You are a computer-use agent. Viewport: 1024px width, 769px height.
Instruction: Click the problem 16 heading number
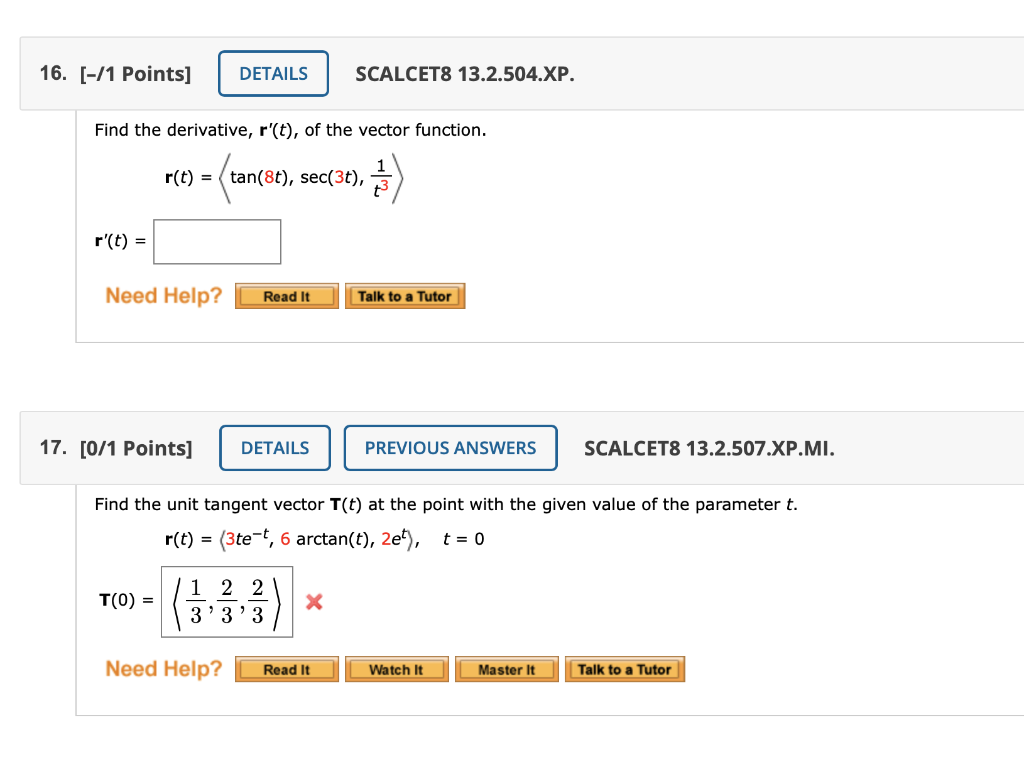50,73
